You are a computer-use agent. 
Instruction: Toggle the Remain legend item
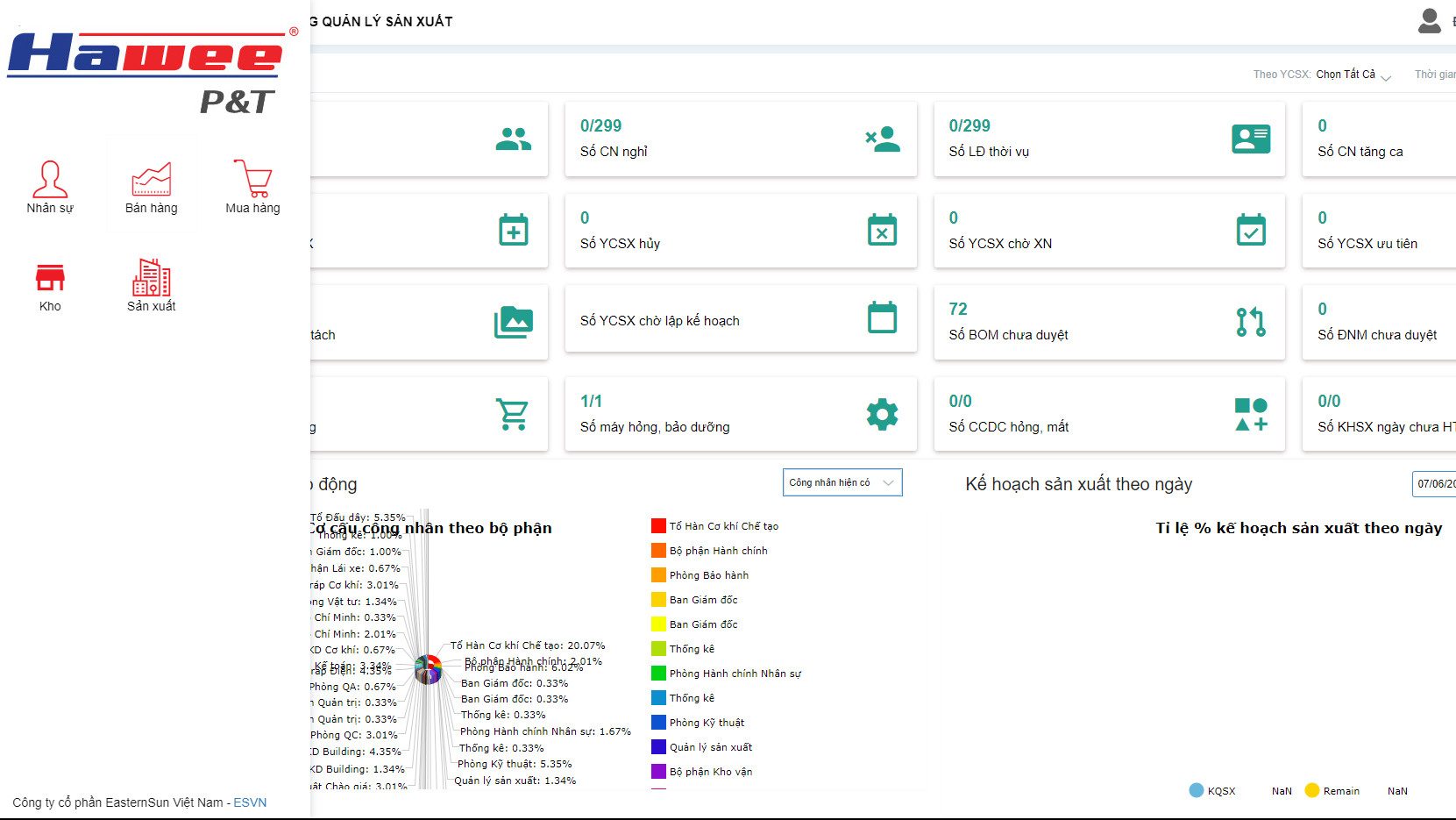coord(1332,791)
